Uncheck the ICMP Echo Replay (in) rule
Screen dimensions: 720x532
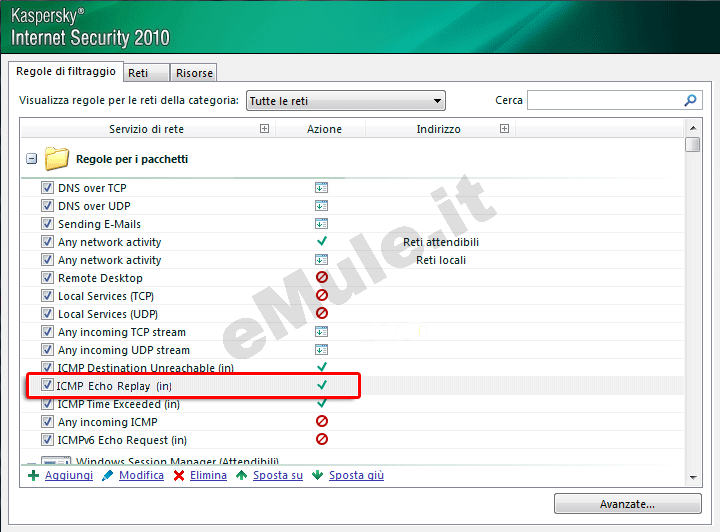(47, 385)
